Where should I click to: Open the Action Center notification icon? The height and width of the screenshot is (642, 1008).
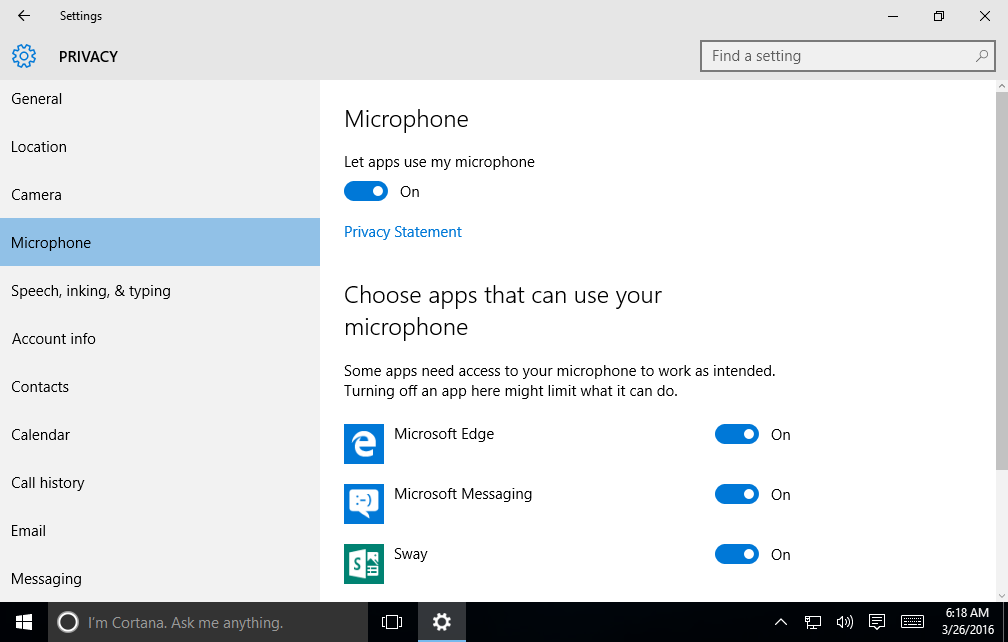[876, 622]
